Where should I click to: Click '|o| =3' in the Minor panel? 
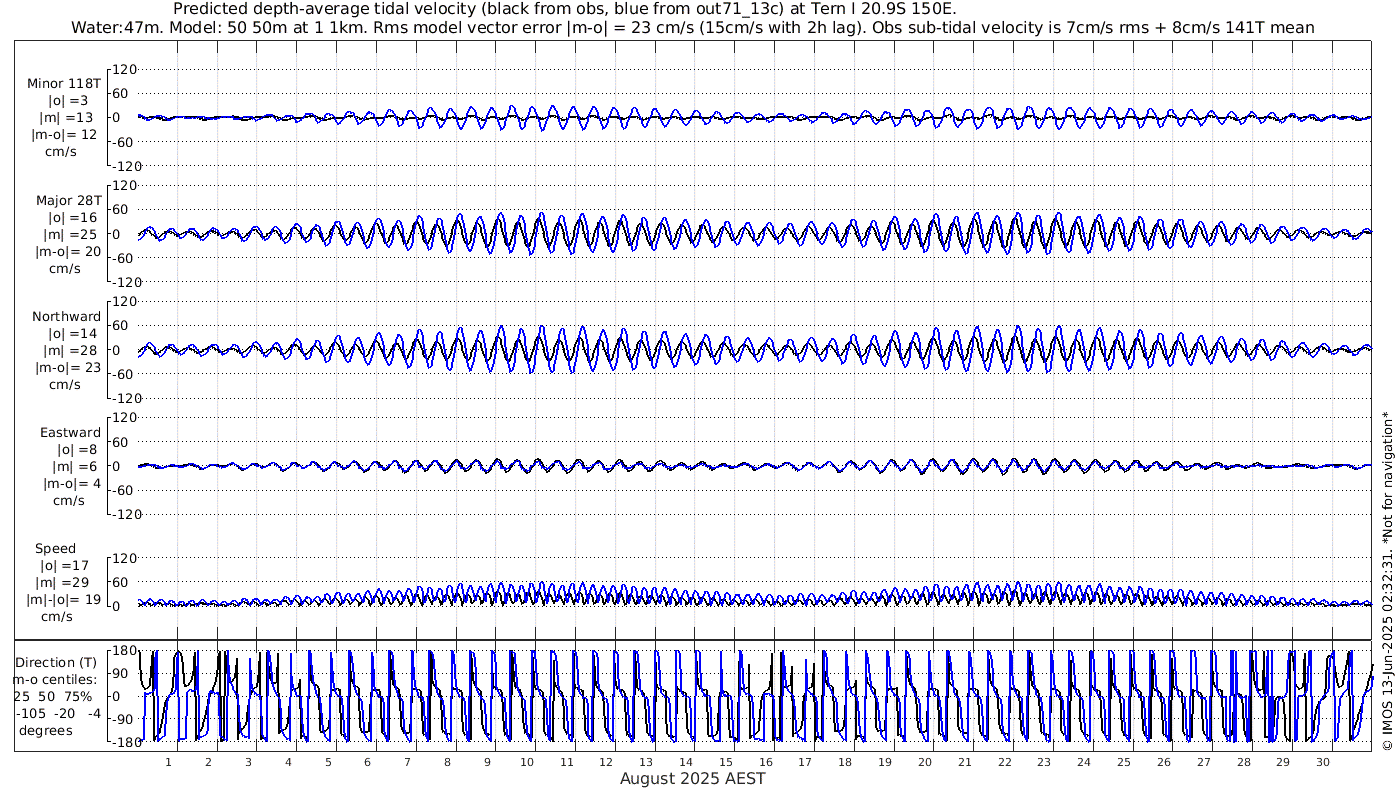(69, 101)
